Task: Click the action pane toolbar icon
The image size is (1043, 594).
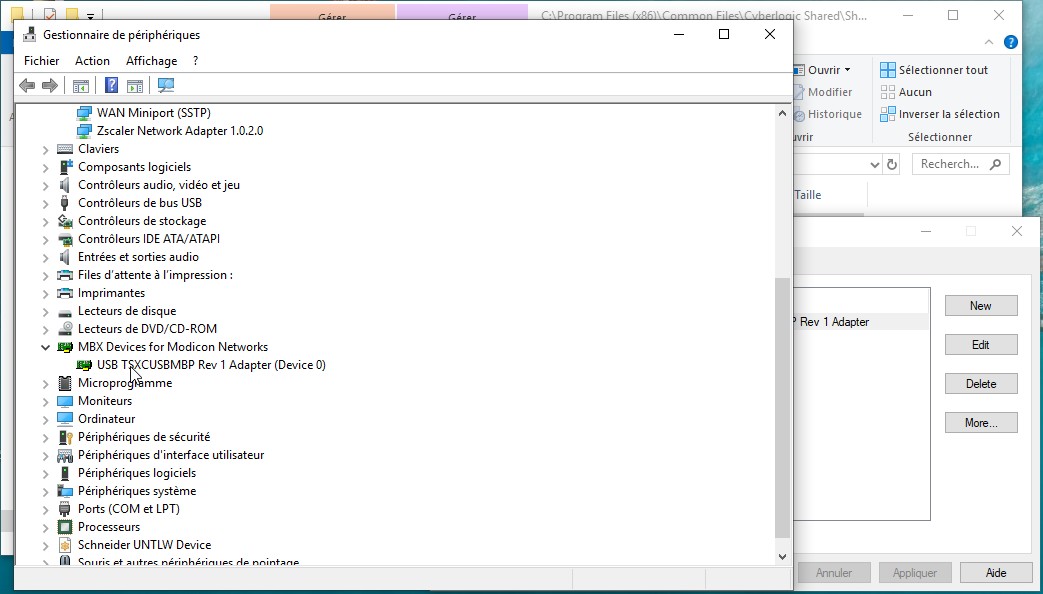Action: point(135,85)
